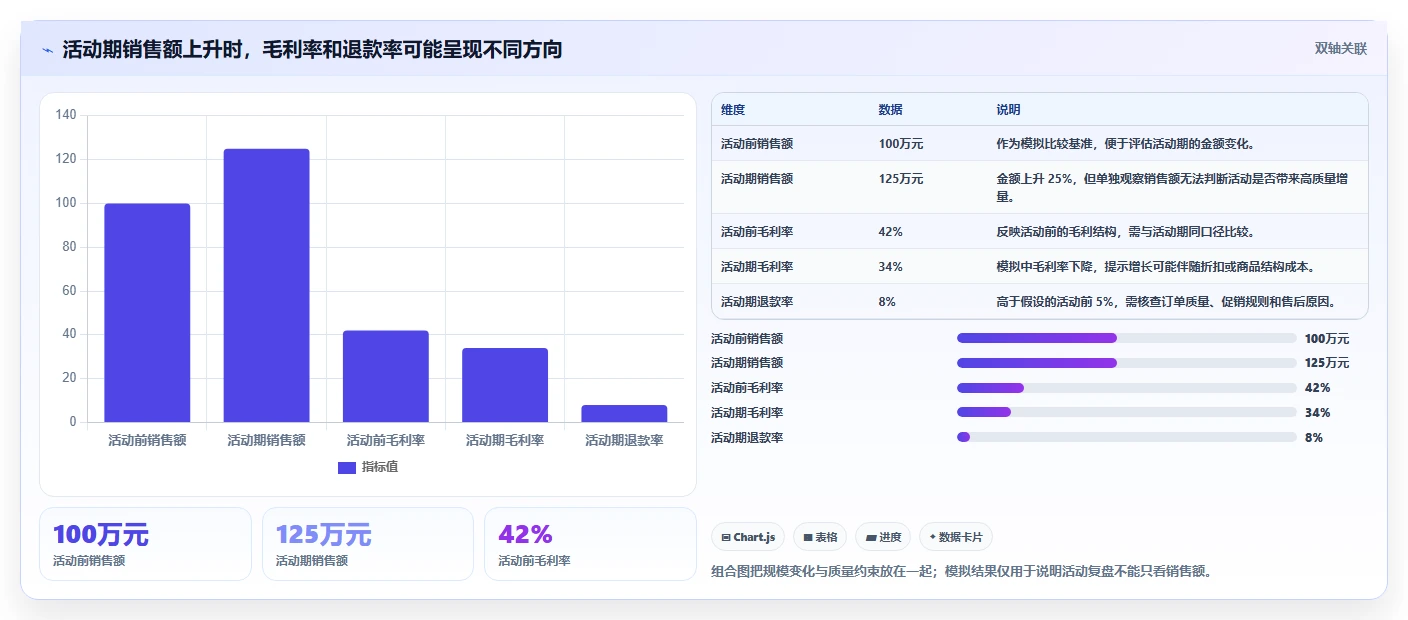Click the 活动期销售额 bar in the chart

tap(266, 285)
